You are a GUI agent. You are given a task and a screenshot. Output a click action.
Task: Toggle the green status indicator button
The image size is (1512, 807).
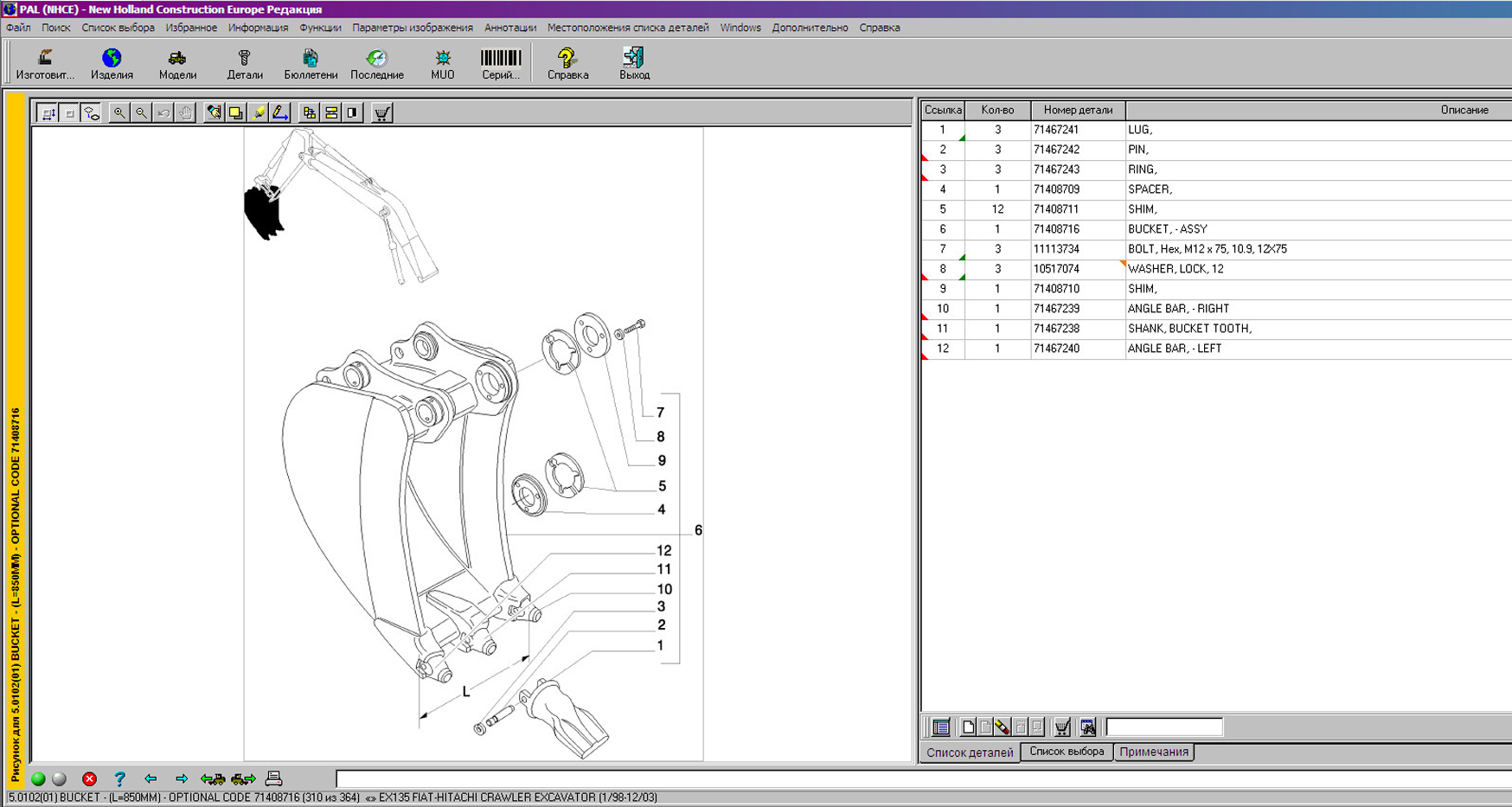(38, 778)
